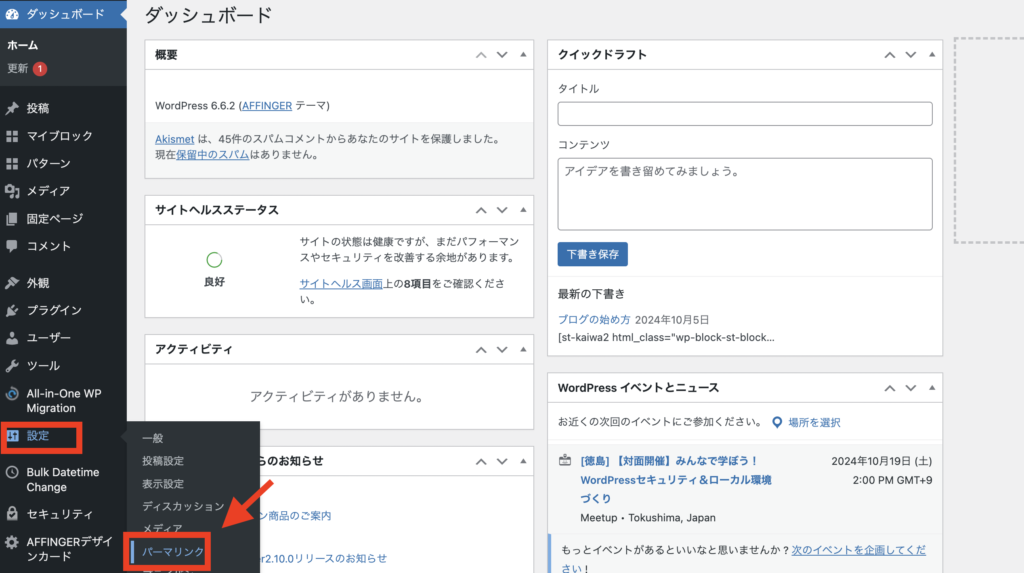Open the Akismet link
The height and width of the screenshot is (573, 1024).
pyautogui.click(x=174, y=139)
